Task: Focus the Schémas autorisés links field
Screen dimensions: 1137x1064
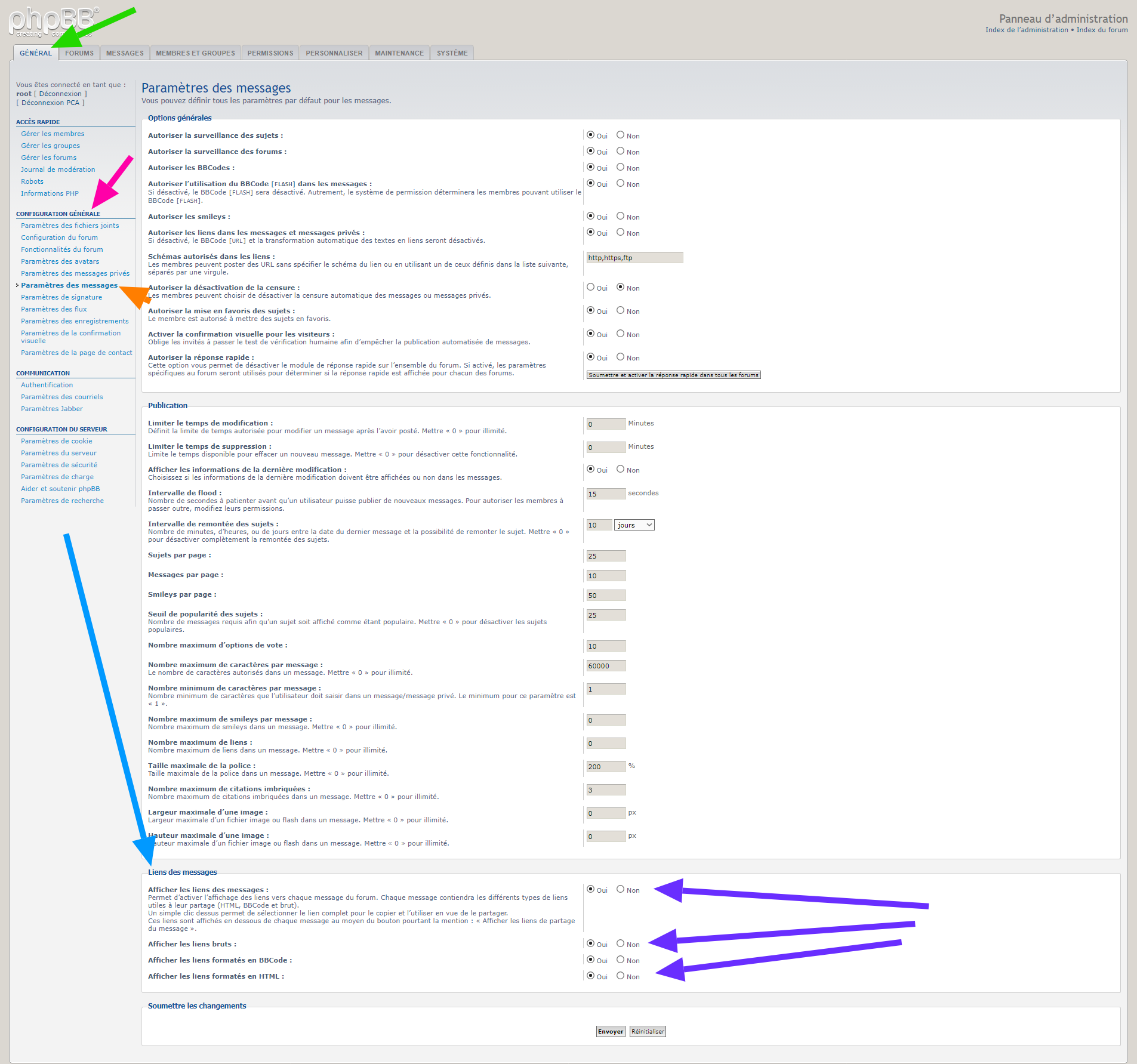Action: [634, 258]
